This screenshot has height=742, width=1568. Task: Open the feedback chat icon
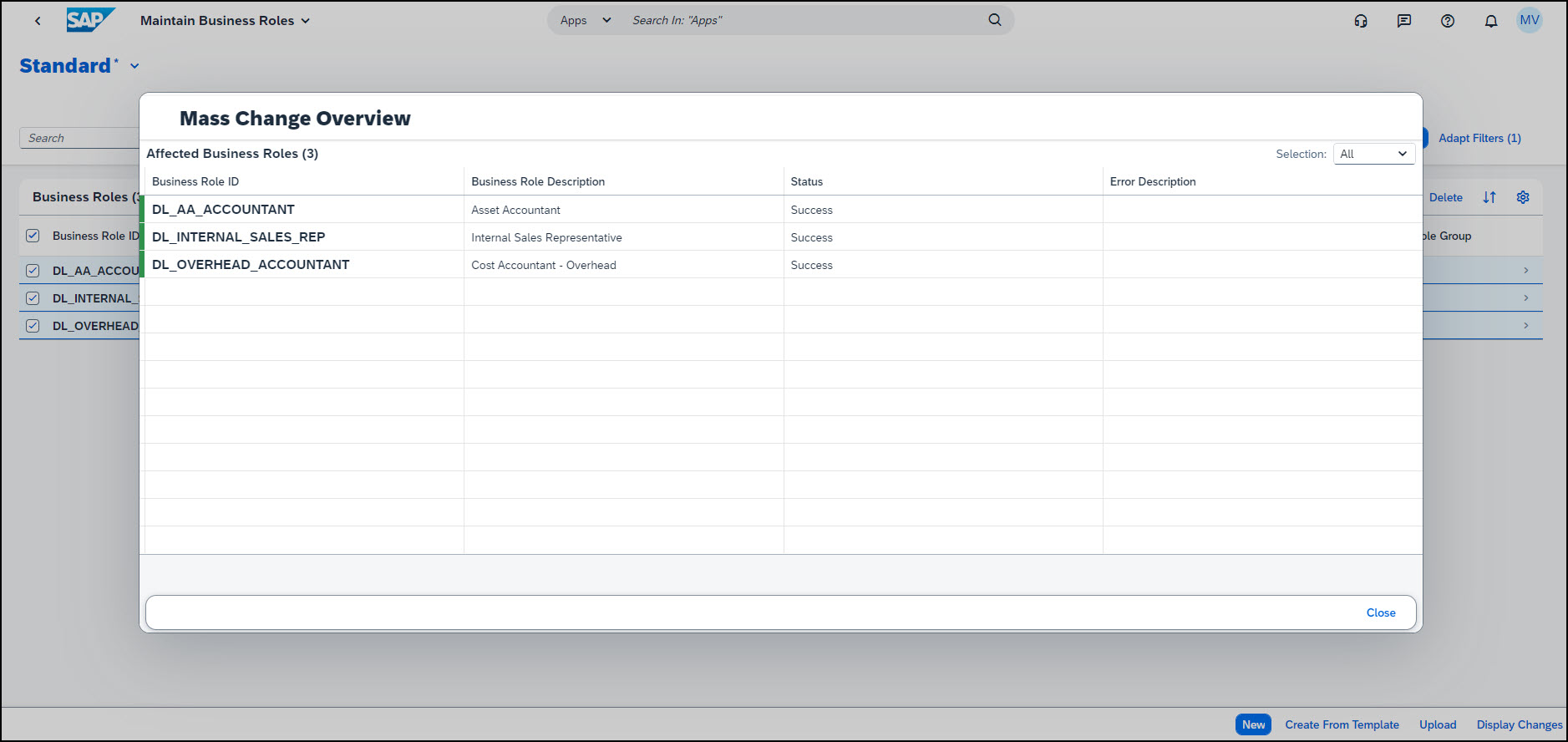click(1404, 21)
